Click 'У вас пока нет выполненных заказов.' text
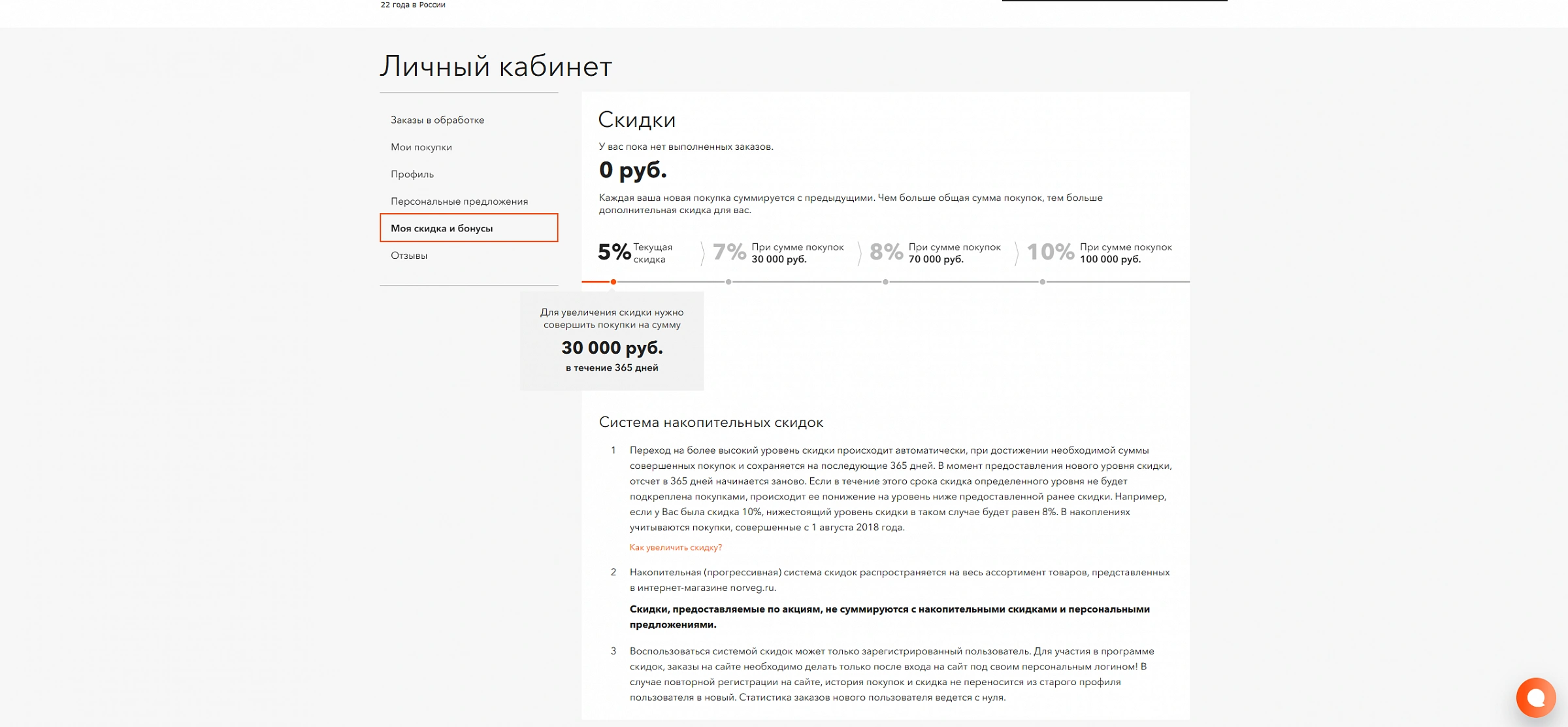Viewport: 1568px width, 727px height. [x=686, y=146]
